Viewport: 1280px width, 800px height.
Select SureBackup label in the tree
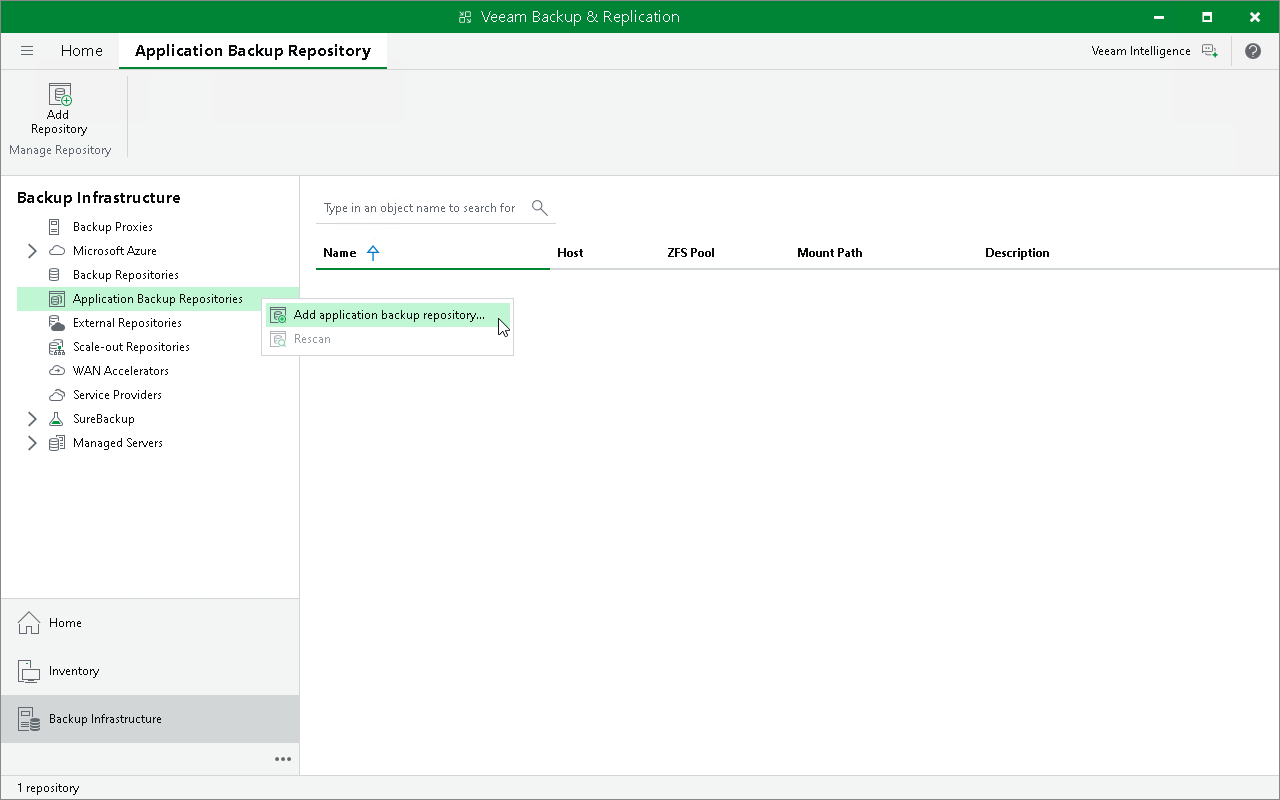click(x=104, y=419)
